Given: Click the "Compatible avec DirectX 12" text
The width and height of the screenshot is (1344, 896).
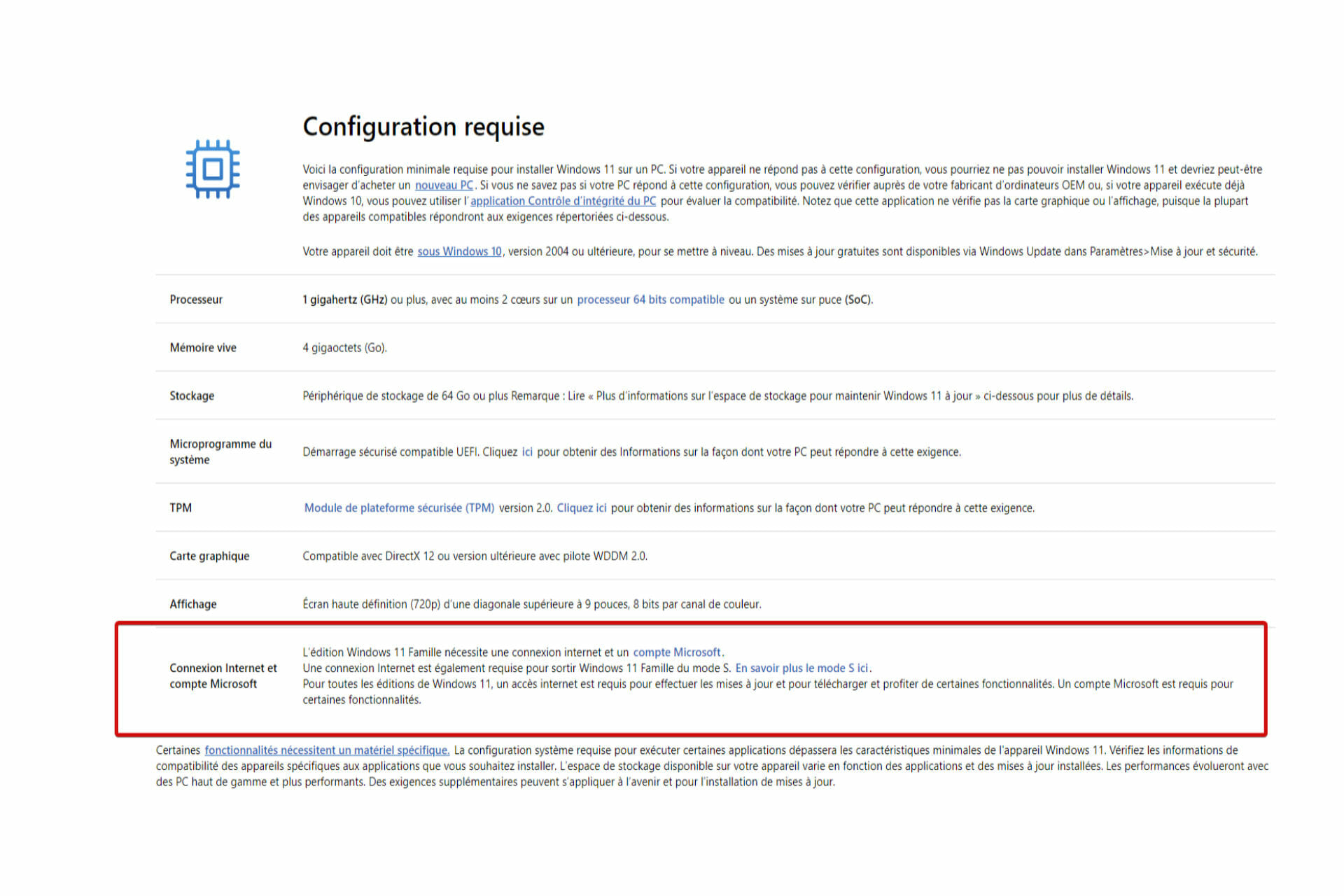Looking at the screenshot, I should 368,556.
